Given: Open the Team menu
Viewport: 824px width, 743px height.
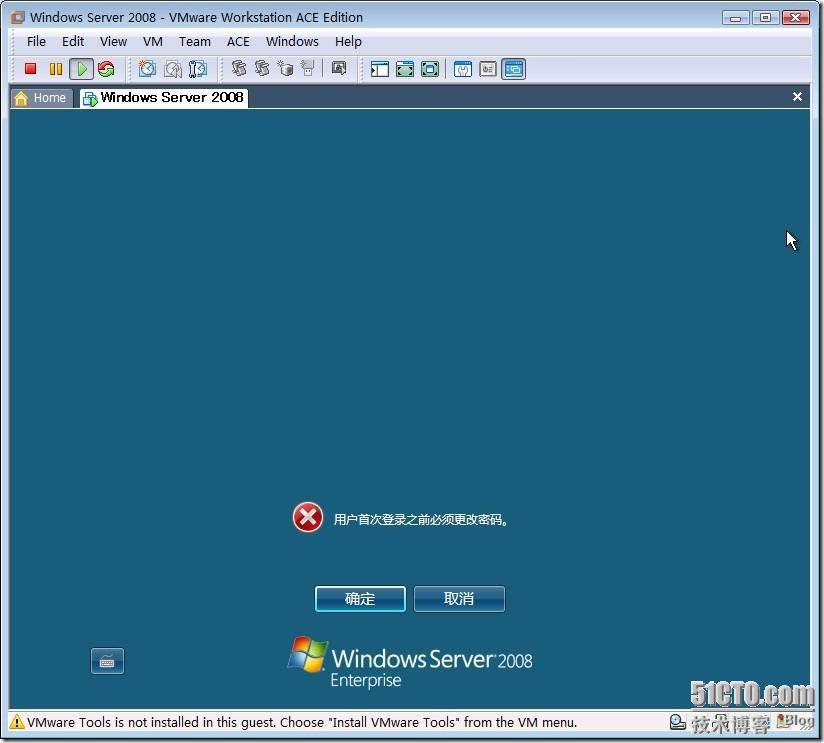Looking at the screenshot, I should (x=195, y=42).
